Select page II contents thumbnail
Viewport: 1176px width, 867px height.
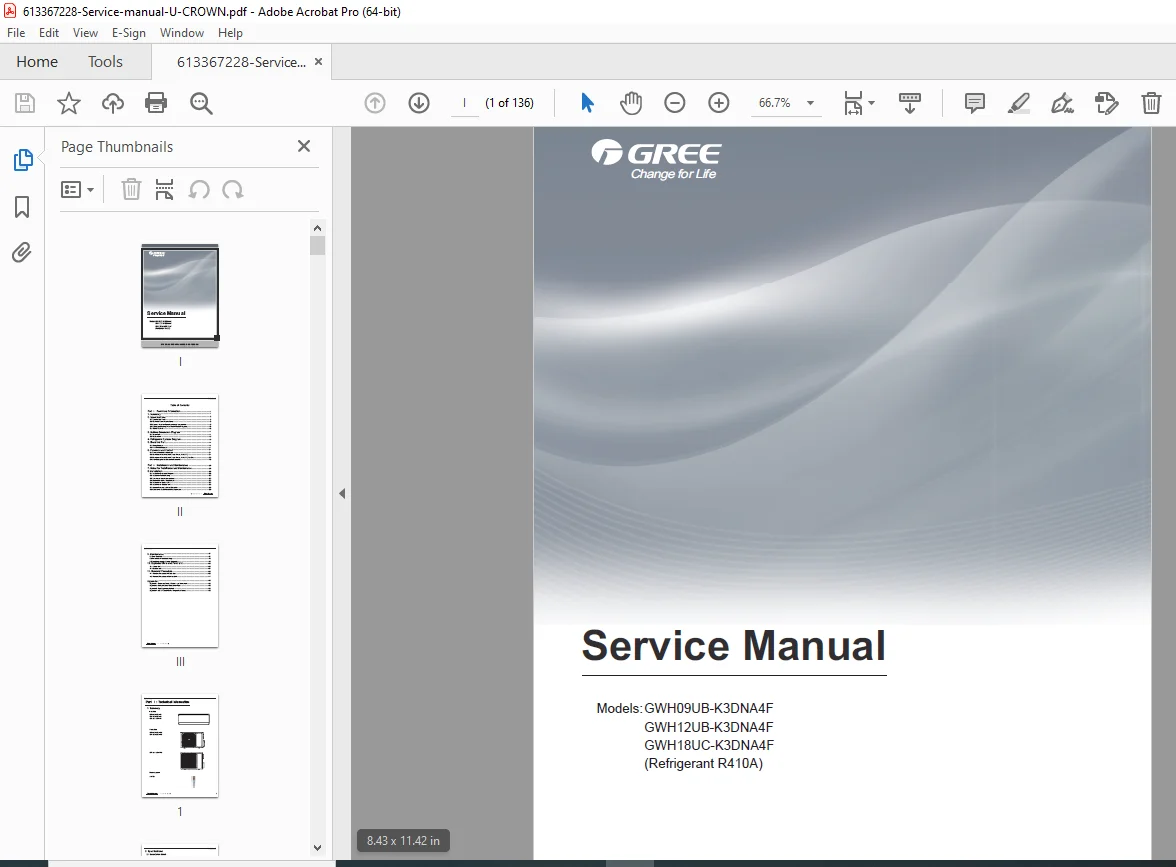(180, 446)
